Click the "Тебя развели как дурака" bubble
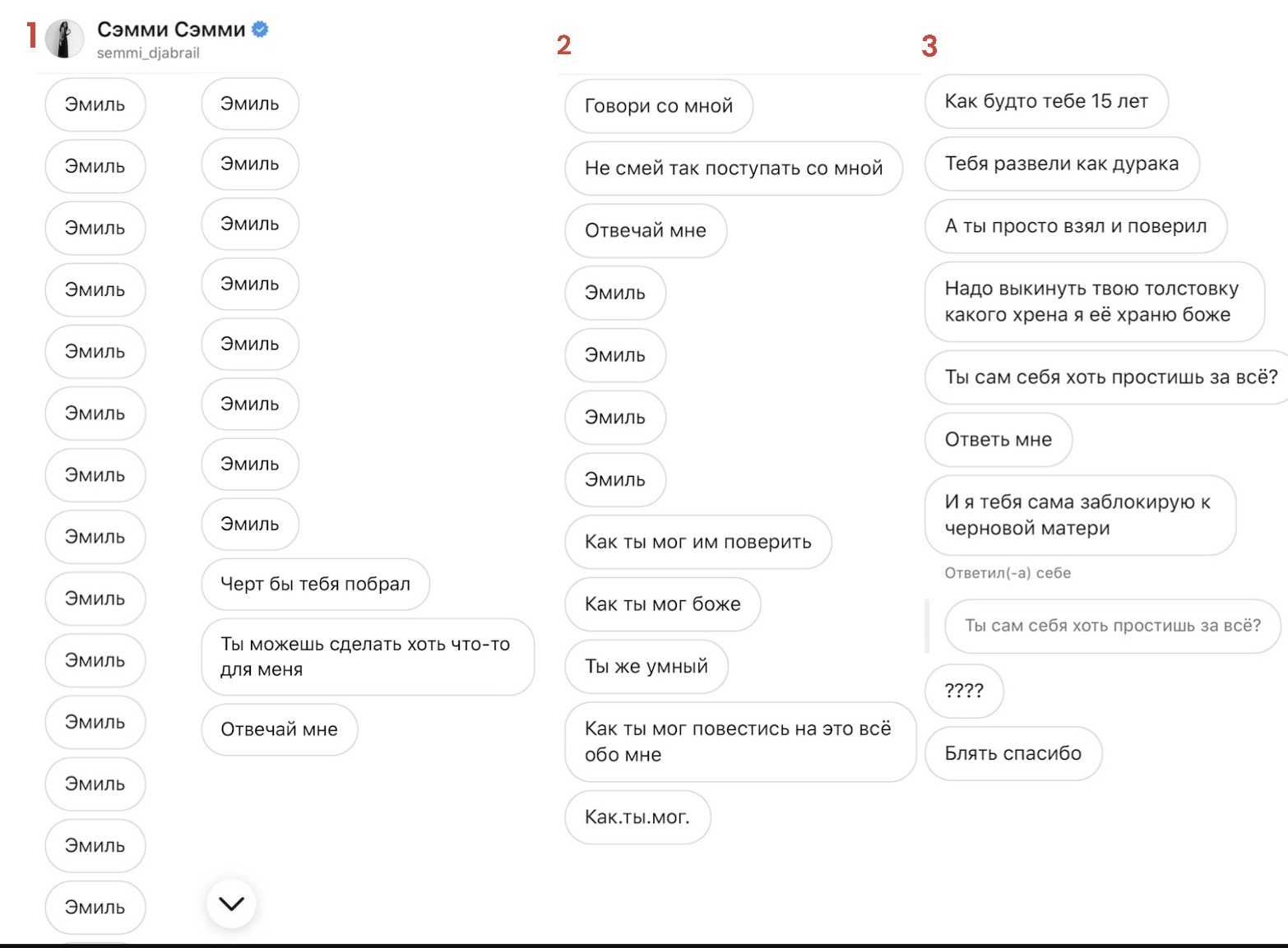 (x=1062, y=164)
